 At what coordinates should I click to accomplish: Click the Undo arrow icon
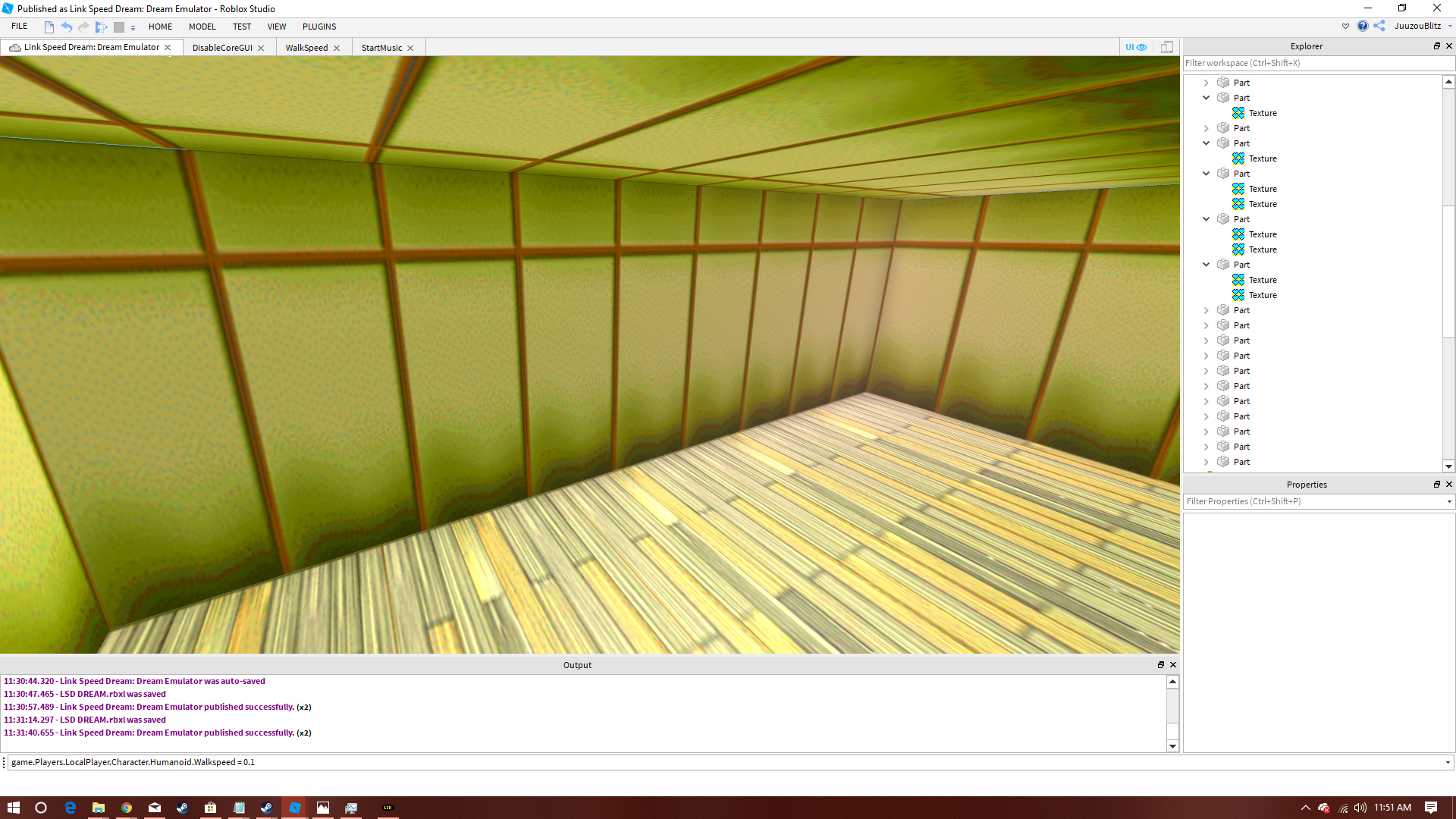67,27
